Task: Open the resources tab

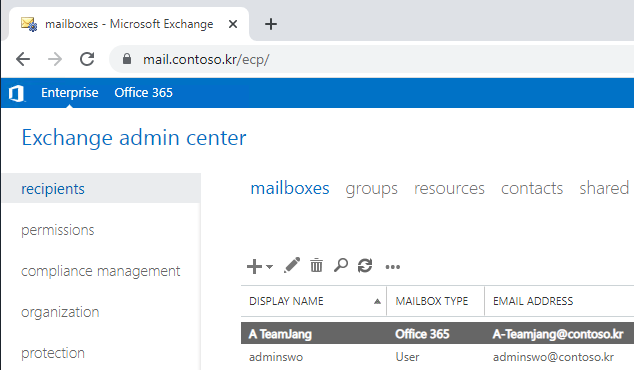Action: [x=449, y=188]
